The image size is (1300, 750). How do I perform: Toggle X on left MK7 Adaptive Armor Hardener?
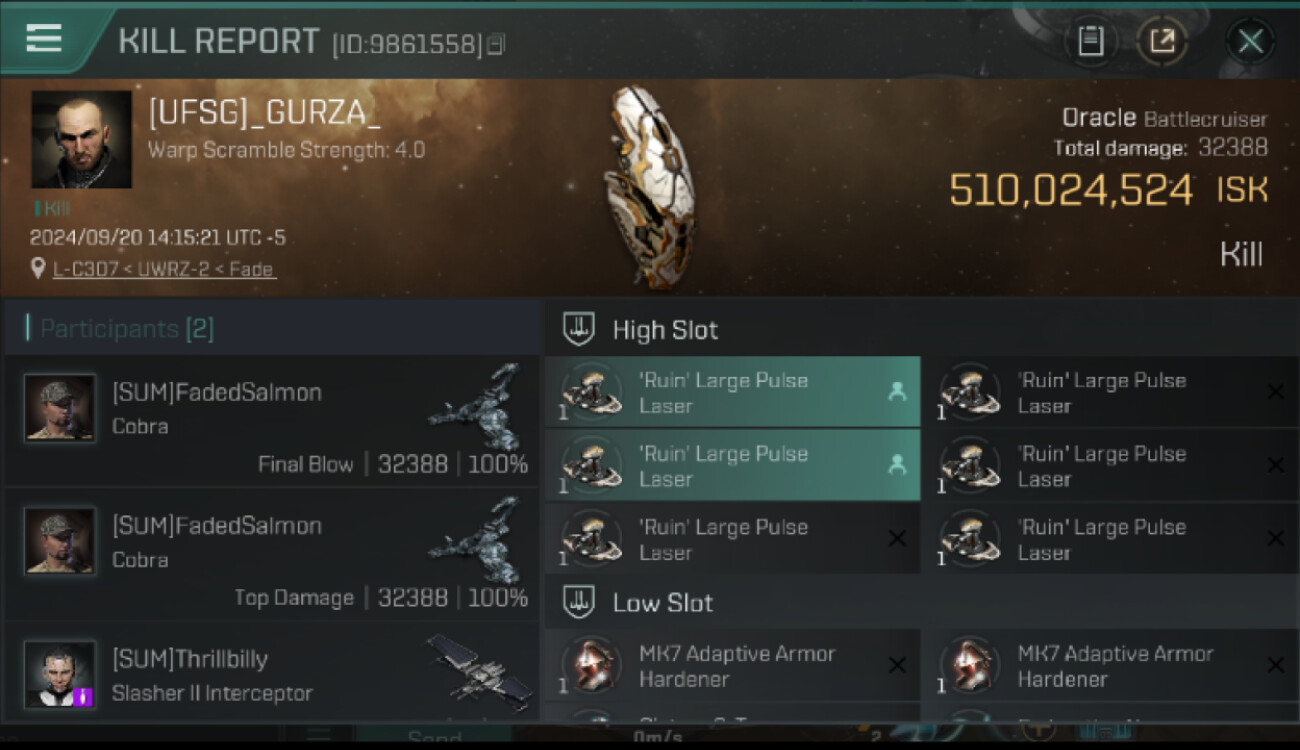tap(897, 665)
